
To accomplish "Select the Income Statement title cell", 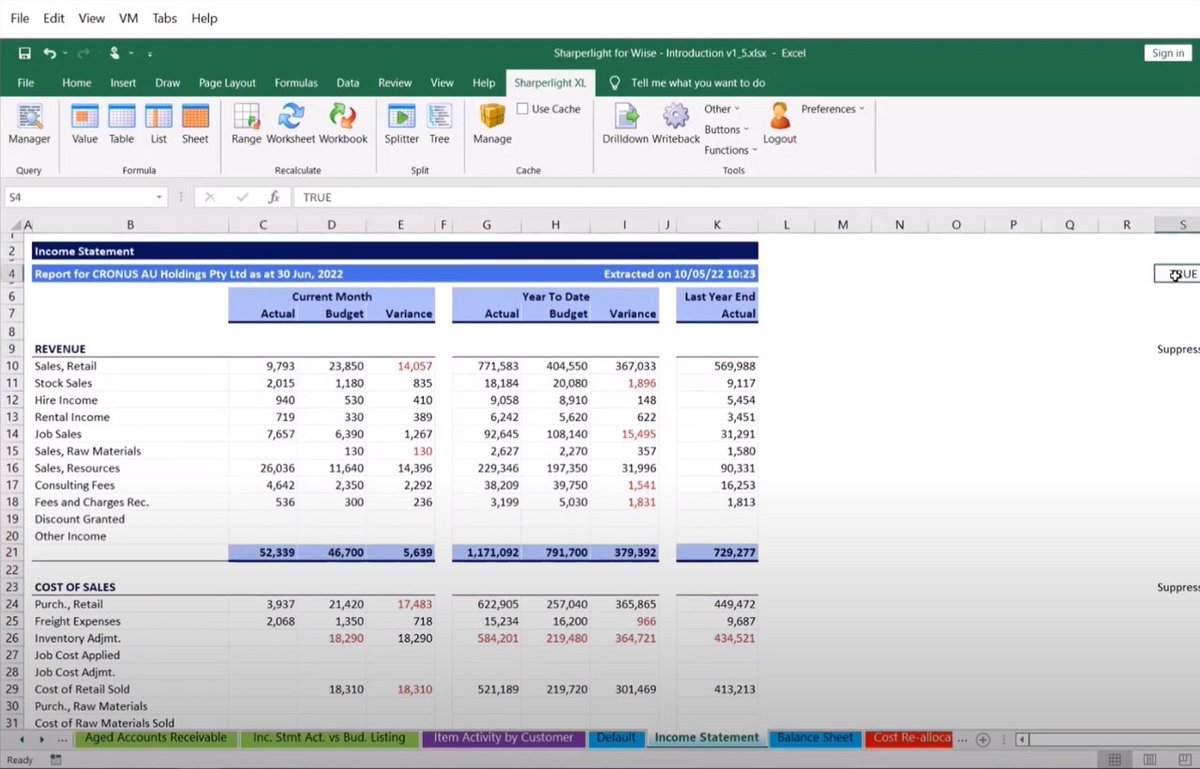I will click(394, 251).
